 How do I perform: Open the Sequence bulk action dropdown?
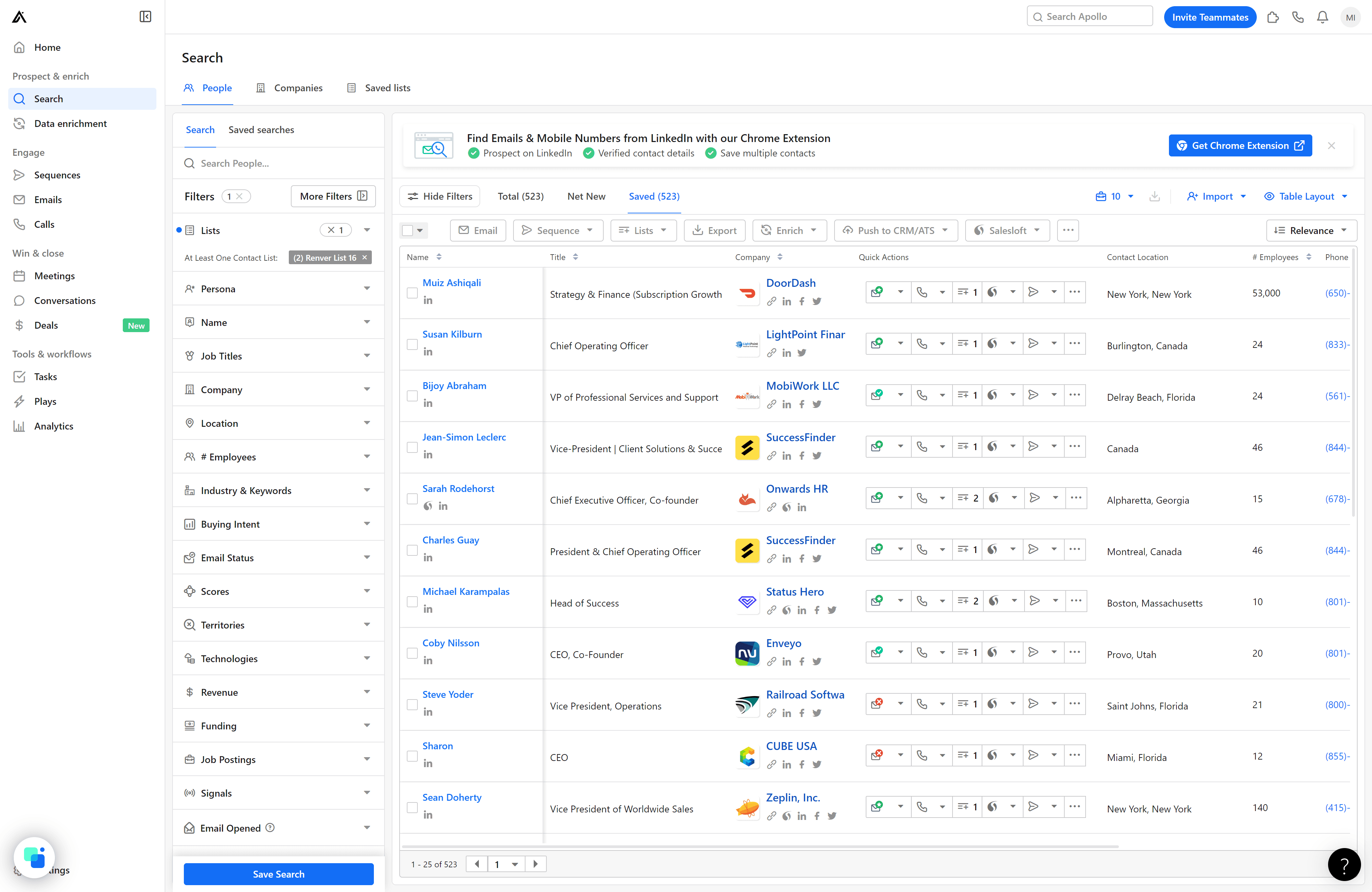pyautogui.click(x=557, y=231)
